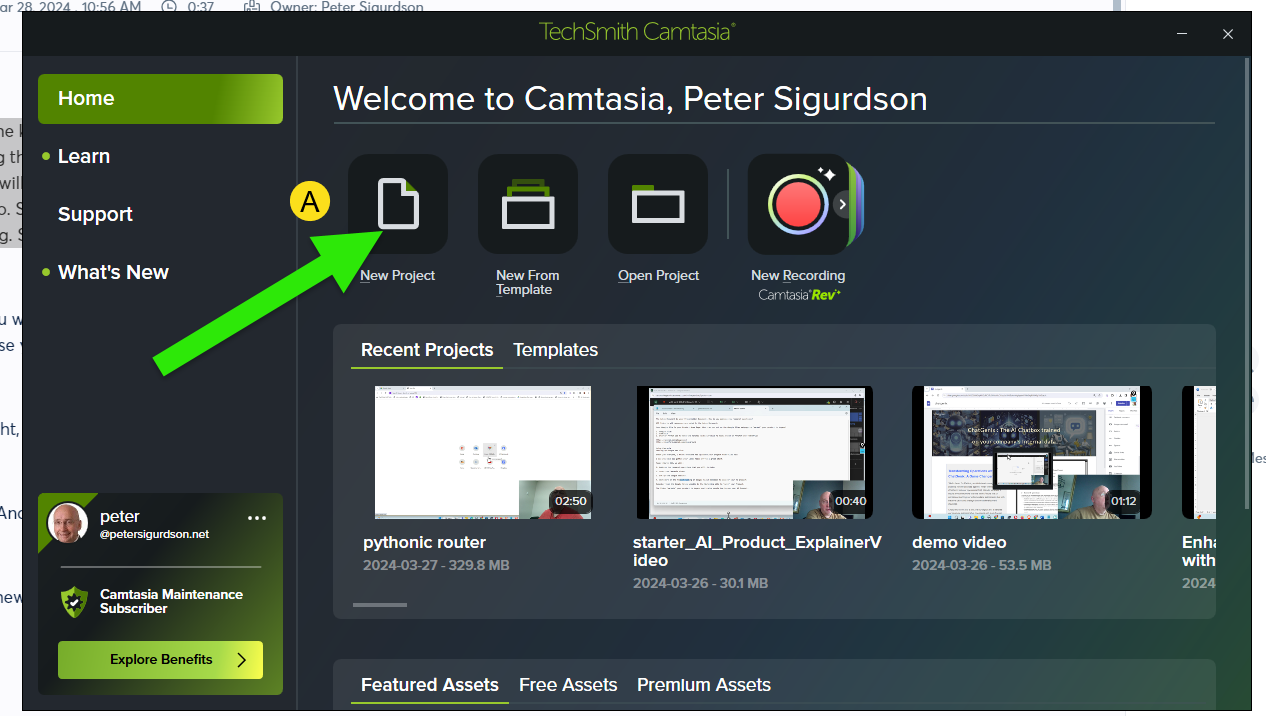Viewport: 1266px width, 716px height.
Task: Click the Open Project icon
Action: [x=658, y=204]
